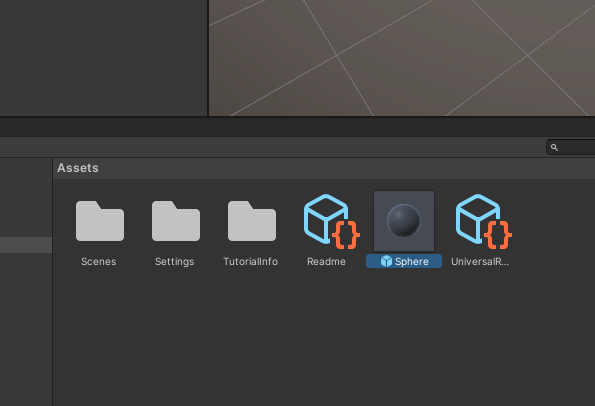
Task: Deselect assets by clicking empty Project area
Action: (323, 338)
